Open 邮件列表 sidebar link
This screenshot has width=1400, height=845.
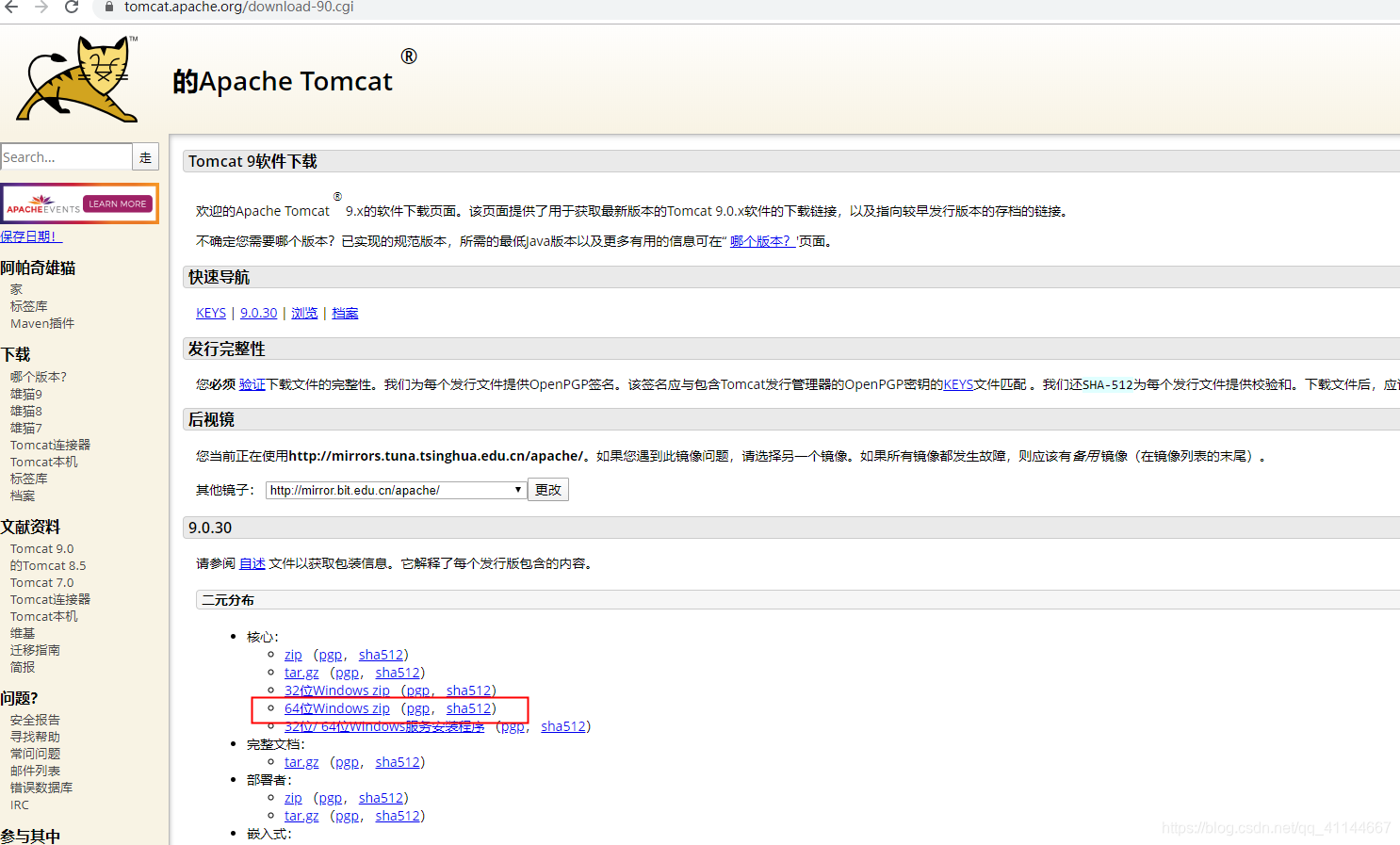(x=35, y=771)
